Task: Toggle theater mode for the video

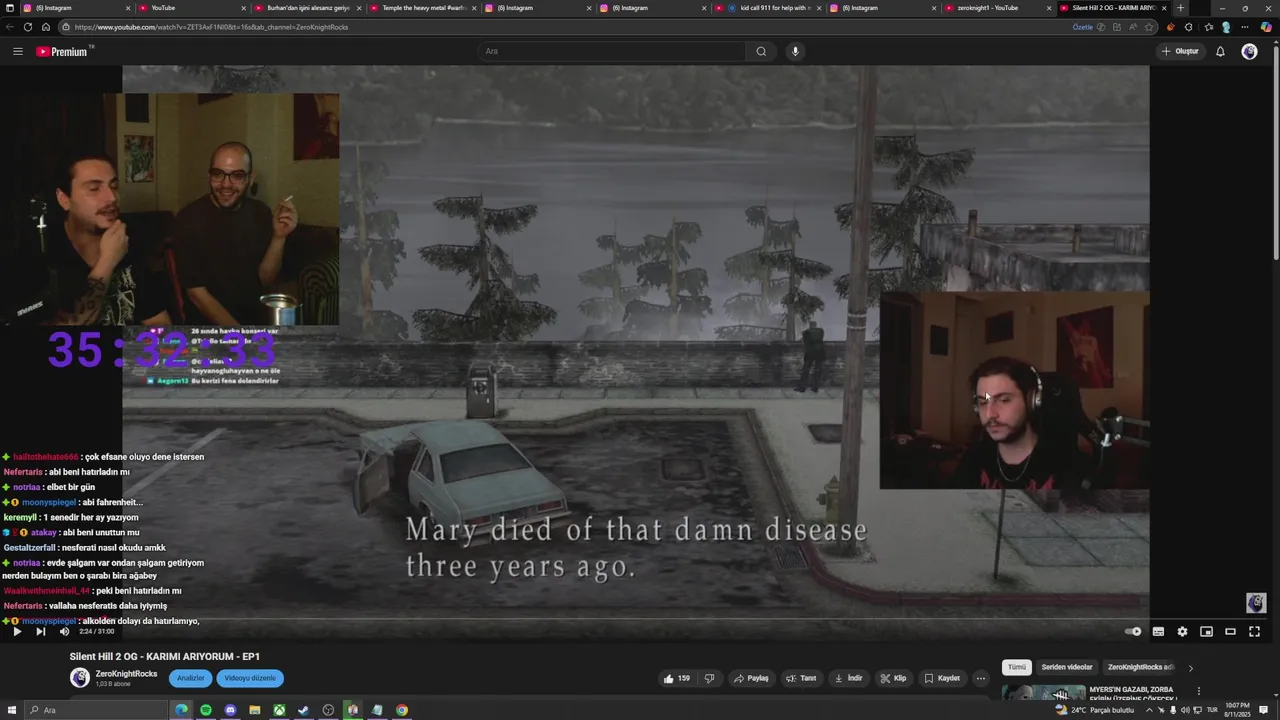Action: coord(1230,631)
